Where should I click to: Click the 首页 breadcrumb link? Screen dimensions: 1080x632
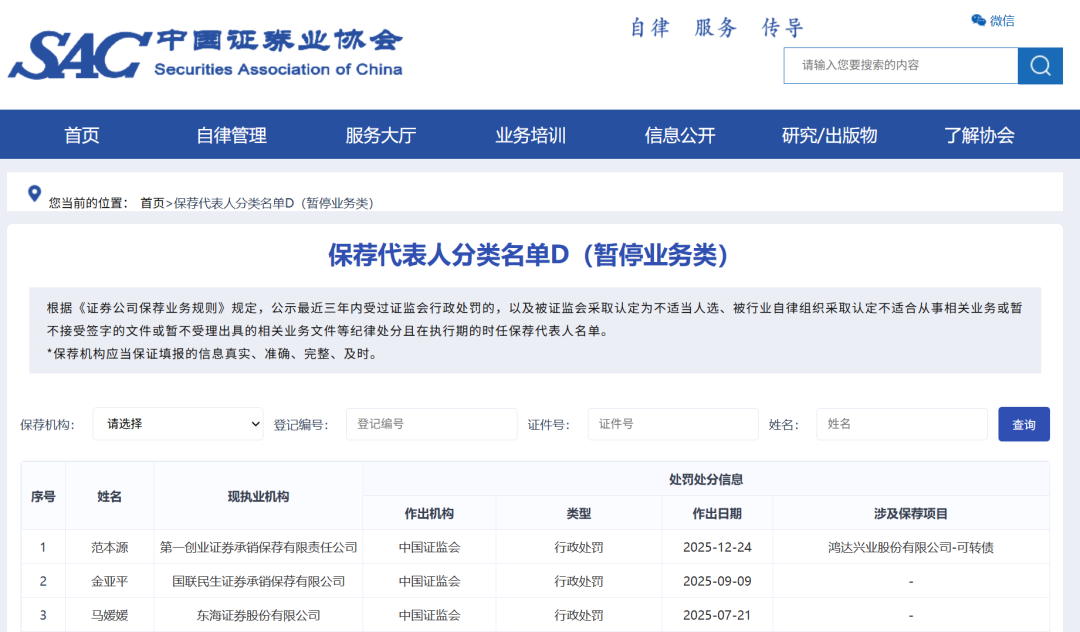click(152, 203)
